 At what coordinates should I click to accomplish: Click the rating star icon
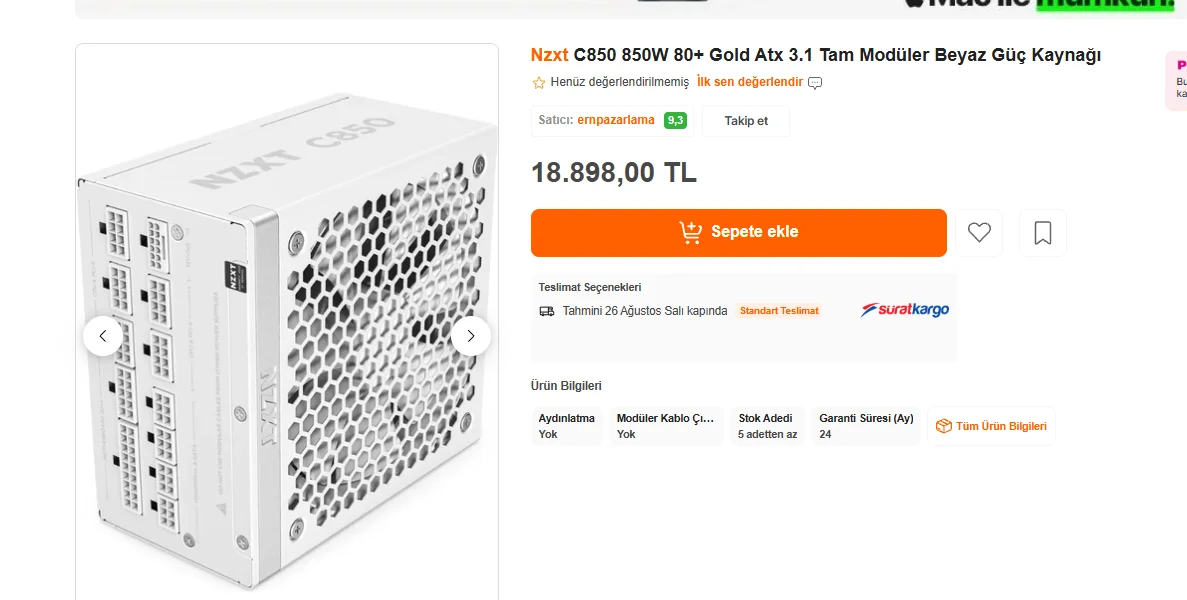pyautogui.click(x=539, y=83)
